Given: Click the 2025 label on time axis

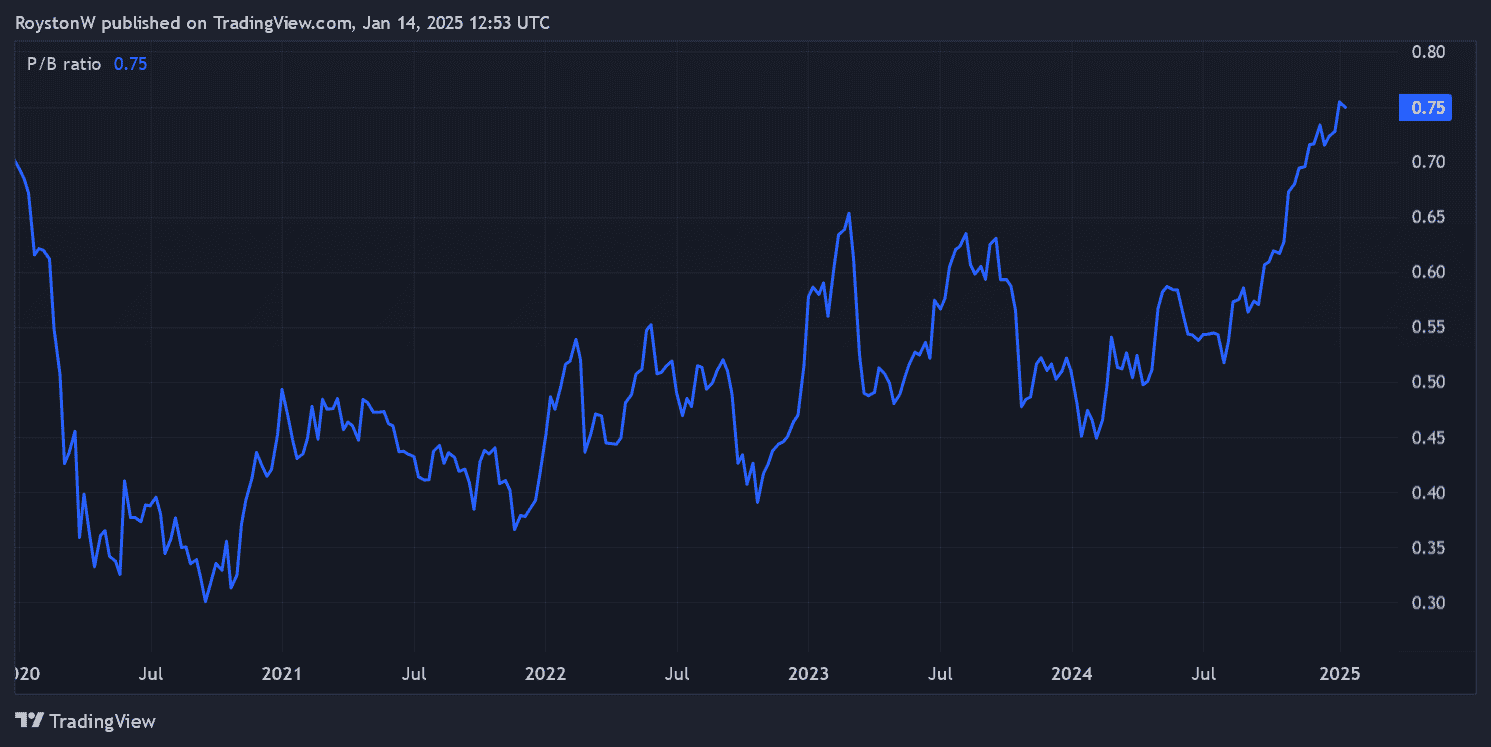Looking at the screenshot, I should click(1339, 674).
